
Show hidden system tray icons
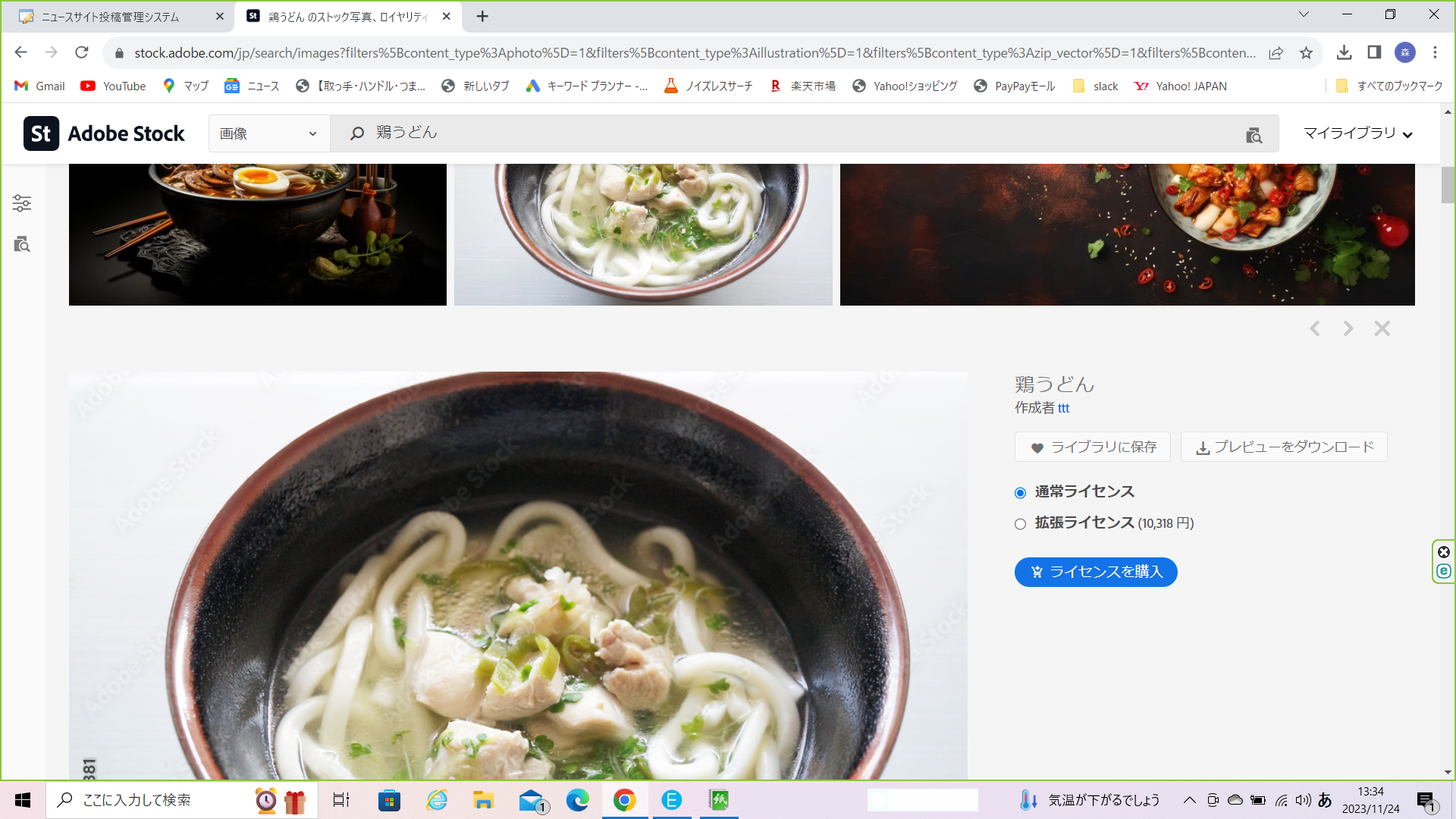point(1189,800)
